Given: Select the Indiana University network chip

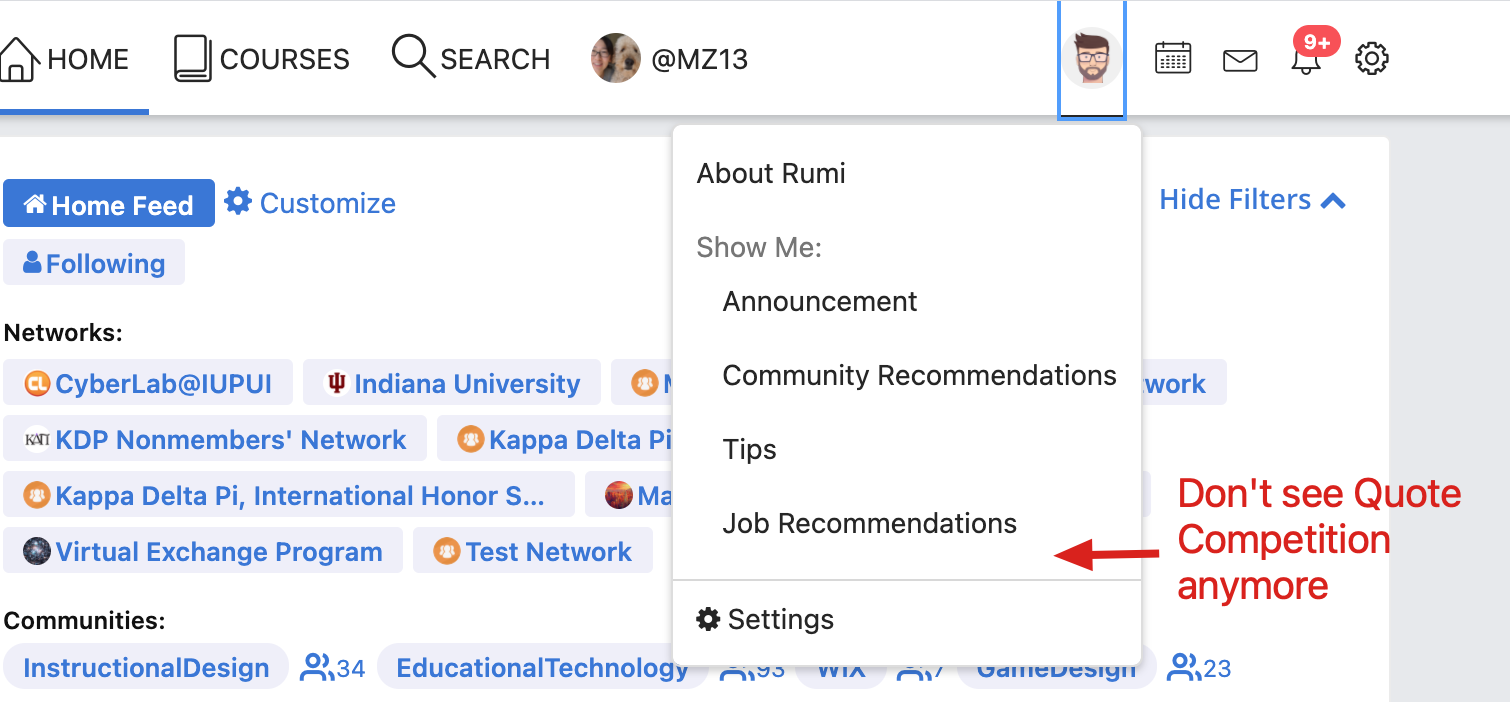Looking at the screenshot, I should click(x=452, y=383).
